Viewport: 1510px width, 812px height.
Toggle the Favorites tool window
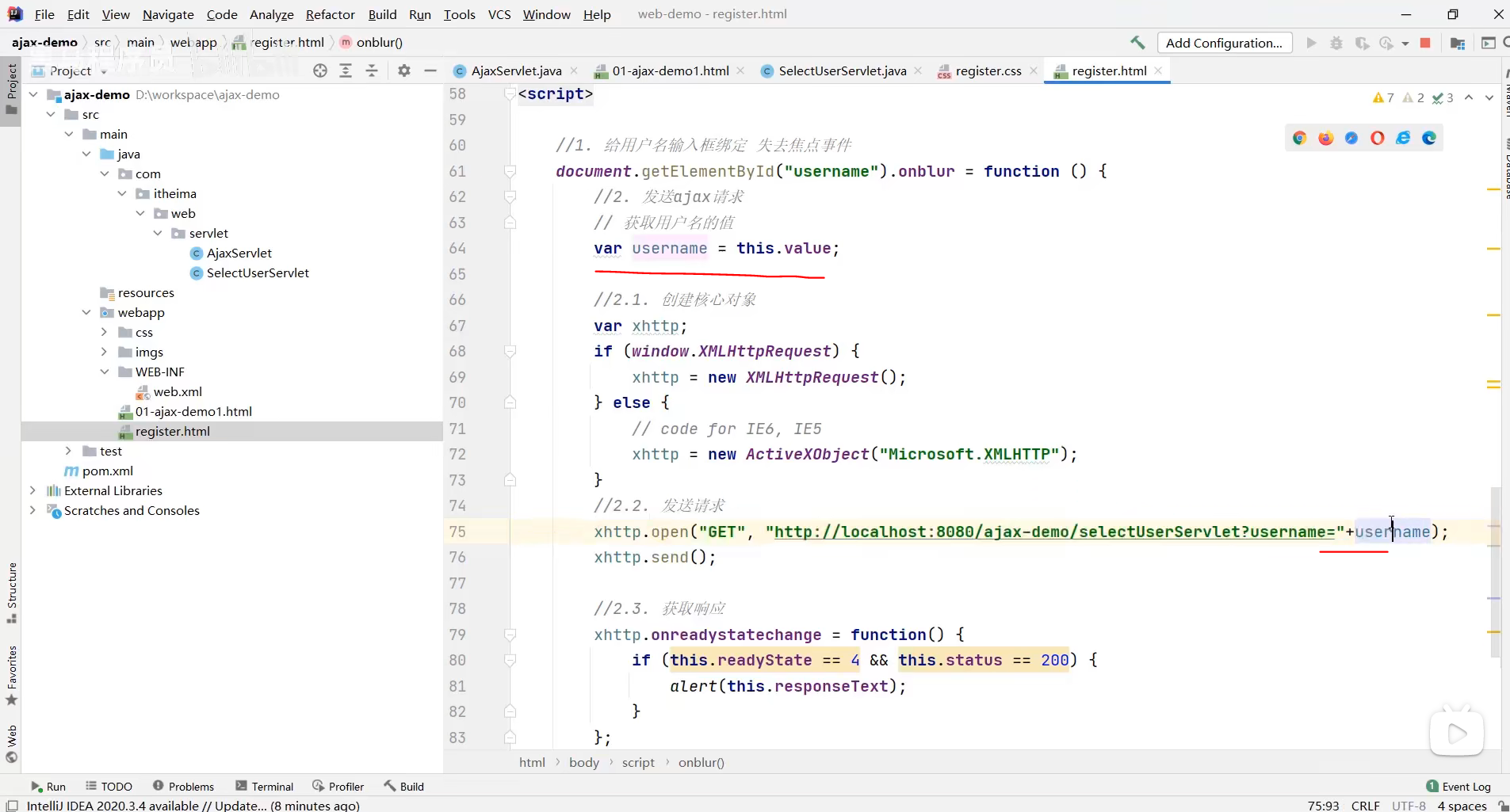(11, 675)
